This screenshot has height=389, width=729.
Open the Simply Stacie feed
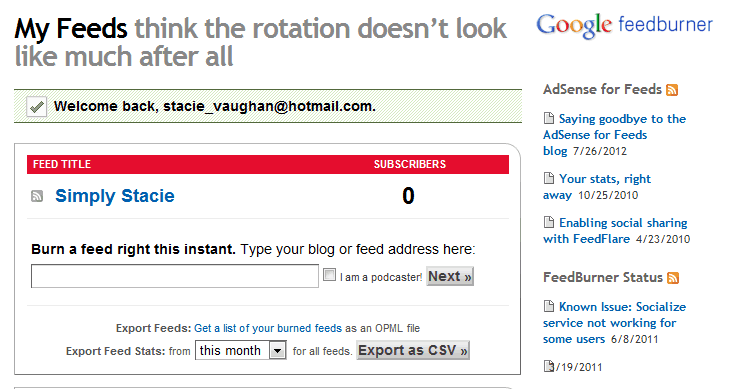point(115,196)
